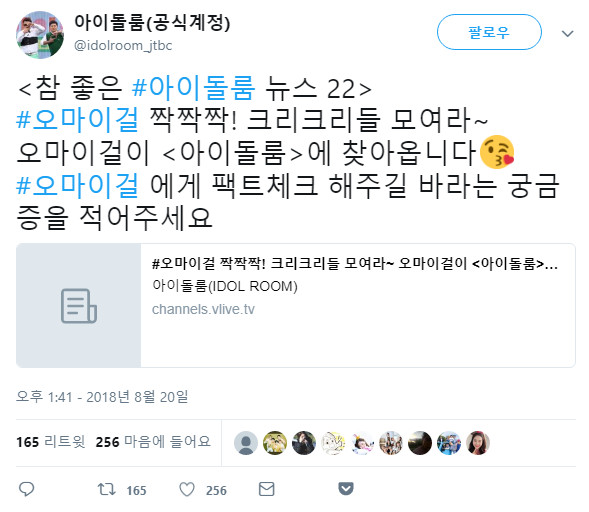The image size is (589, 512).
Task: Click the 팔로우 follow button
Action: tap(489, 32)
